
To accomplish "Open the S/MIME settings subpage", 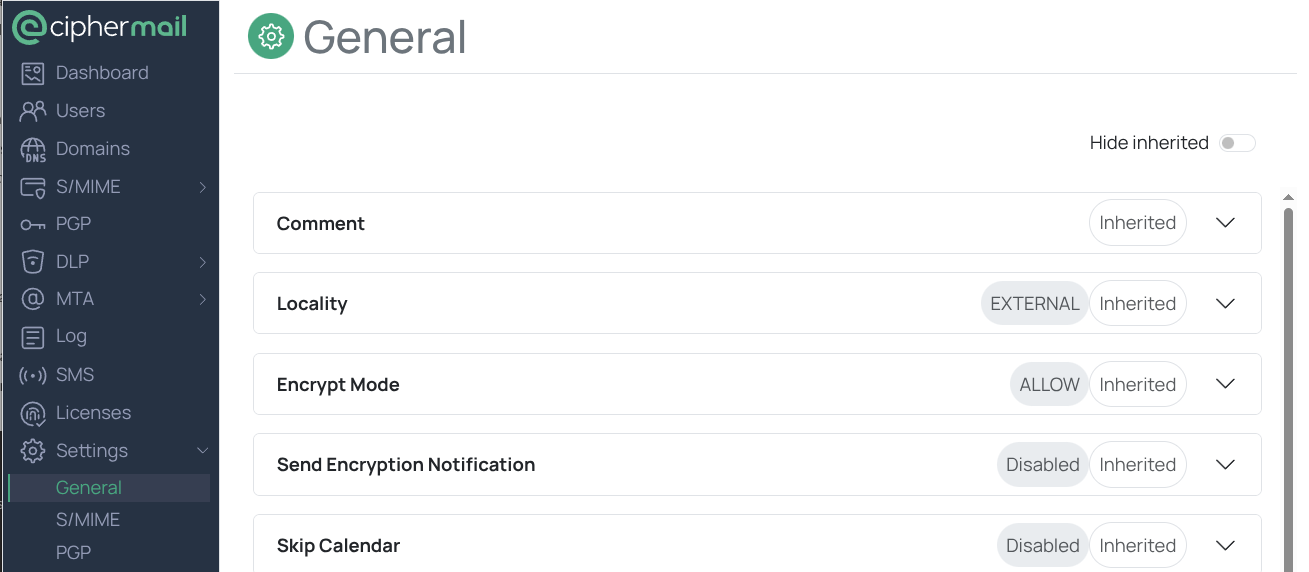I will point(88,520).
